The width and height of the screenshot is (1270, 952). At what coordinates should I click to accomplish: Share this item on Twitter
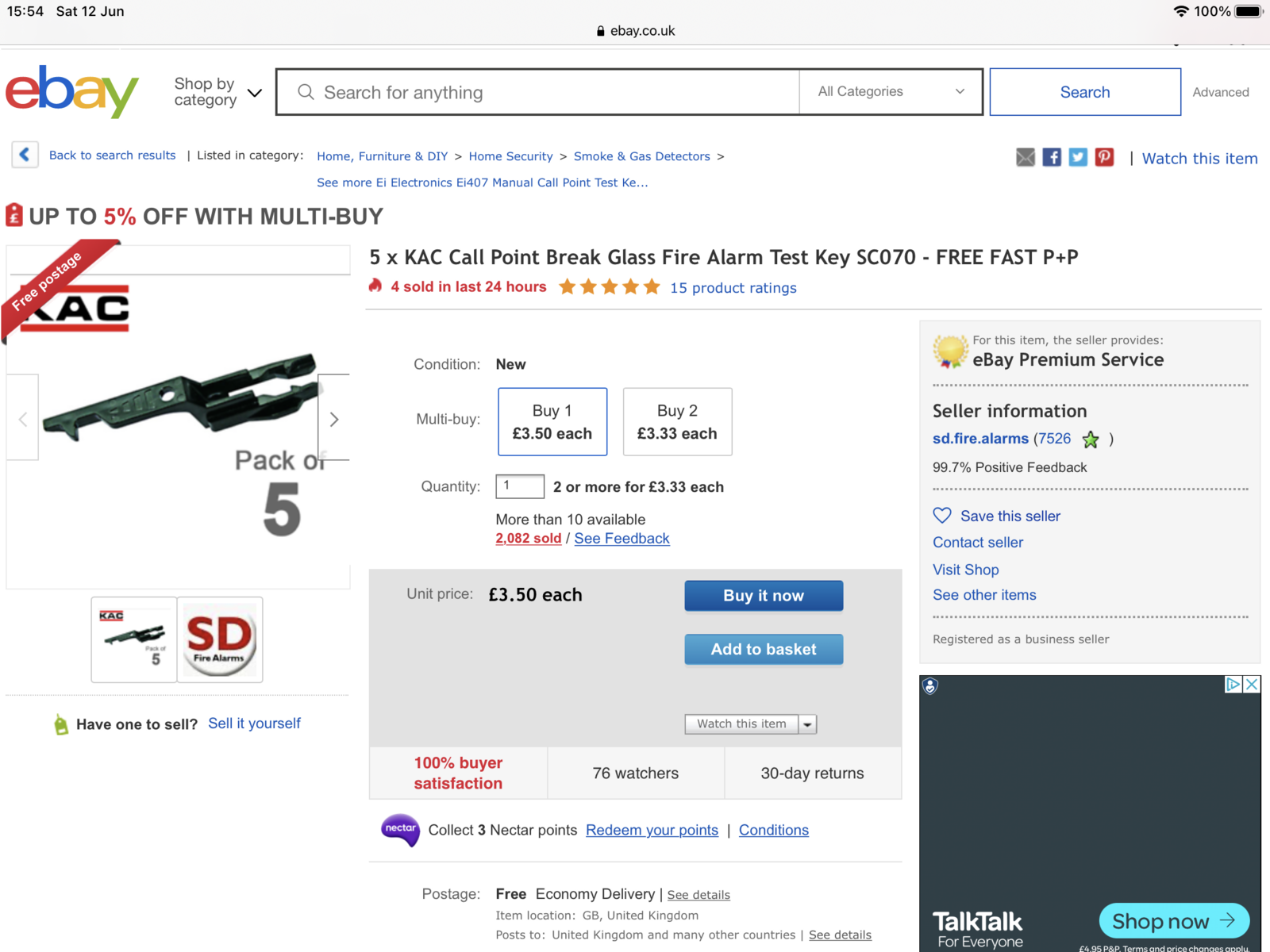(x=1078, y=157)
